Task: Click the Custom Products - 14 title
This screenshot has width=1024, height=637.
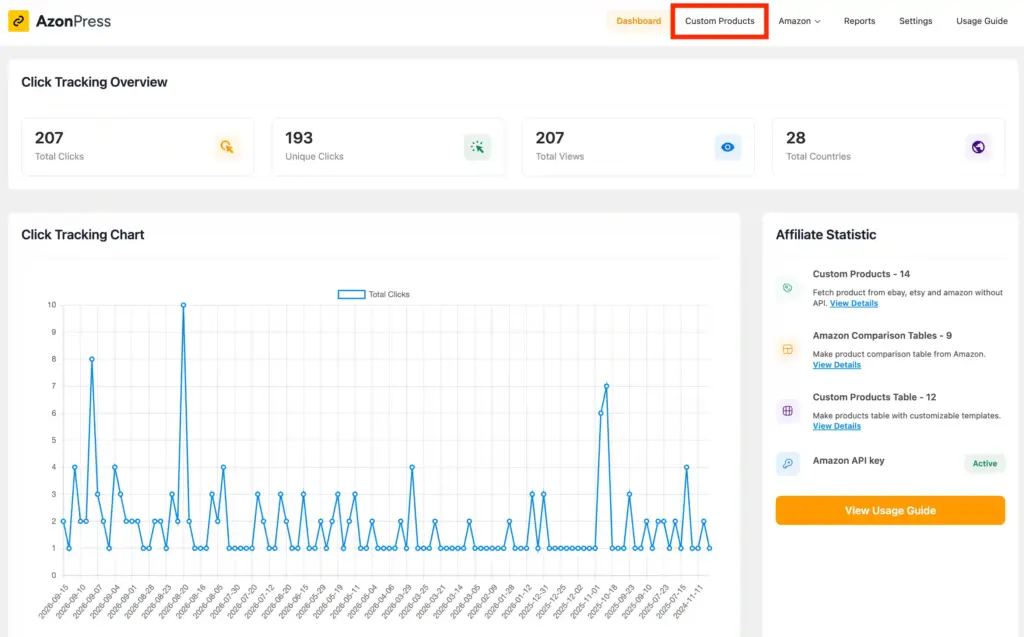Action: click(861, 274)
